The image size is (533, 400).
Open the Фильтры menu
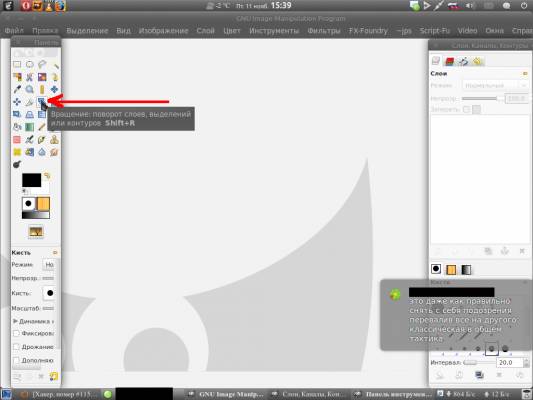(x=324, y=31)
